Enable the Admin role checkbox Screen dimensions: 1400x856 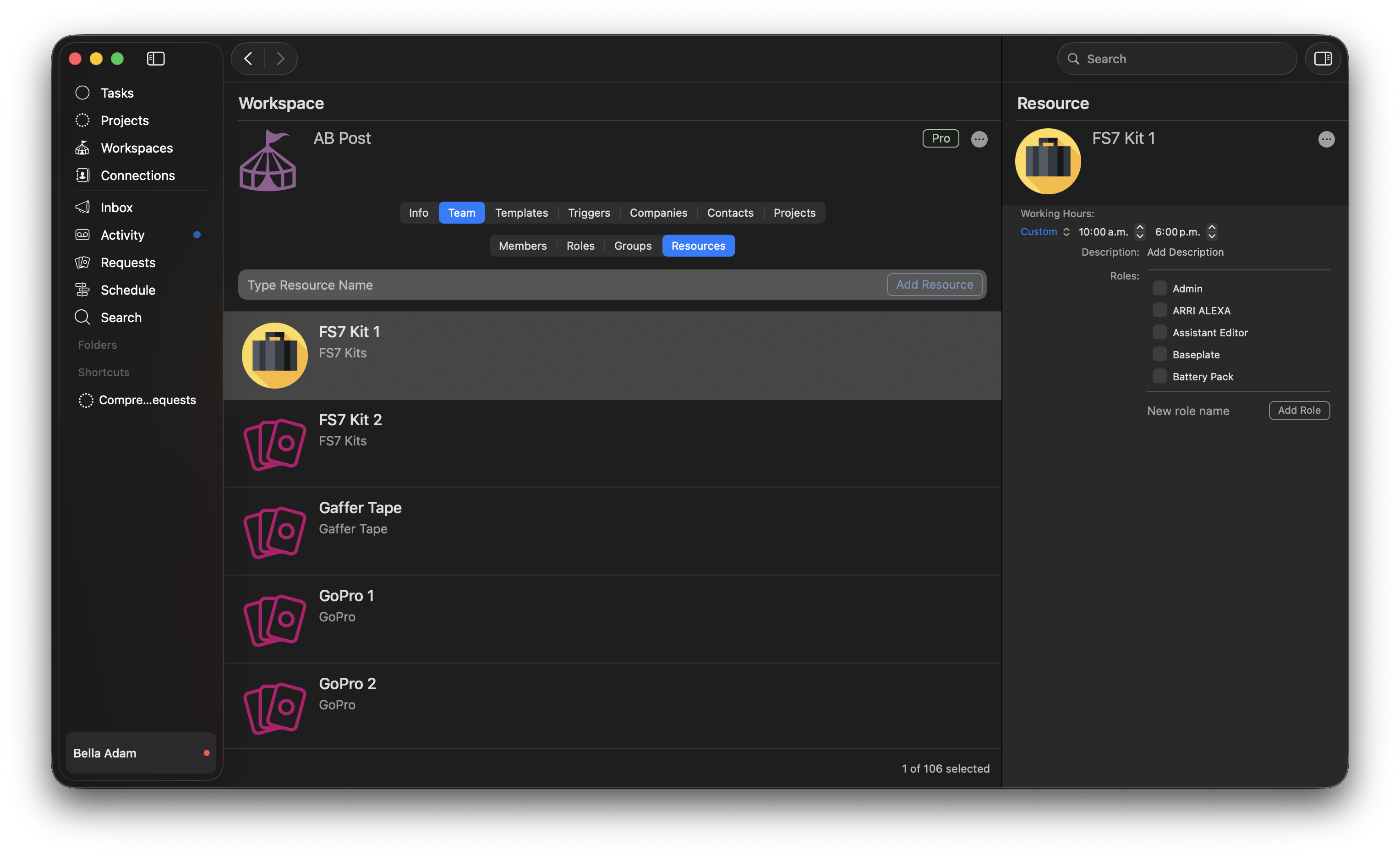[1159, 288]
